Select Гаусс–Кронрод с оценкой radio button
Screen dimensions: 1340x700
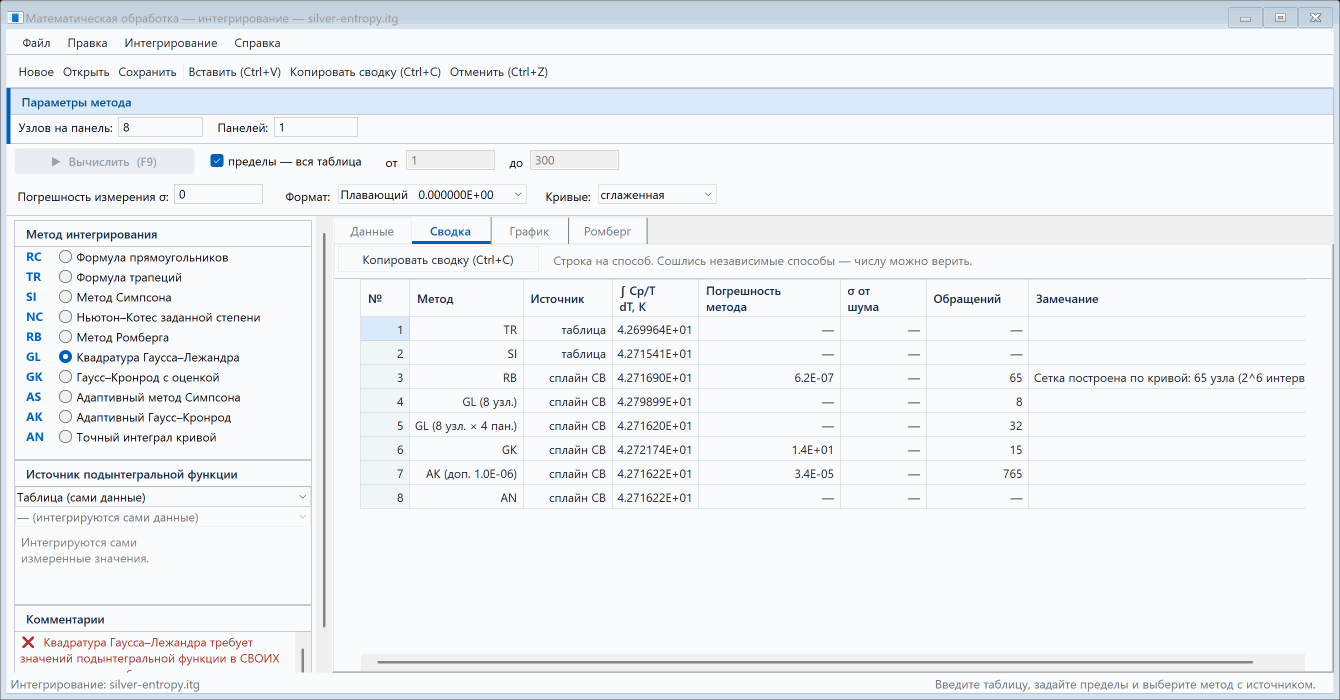point(66,377)
